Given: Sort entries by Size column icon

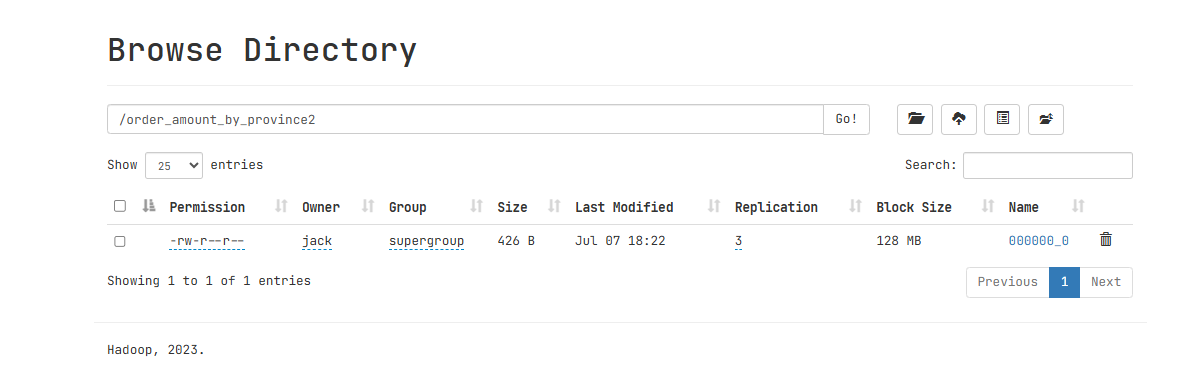Looking at the screenshot, I should (554, 206).
